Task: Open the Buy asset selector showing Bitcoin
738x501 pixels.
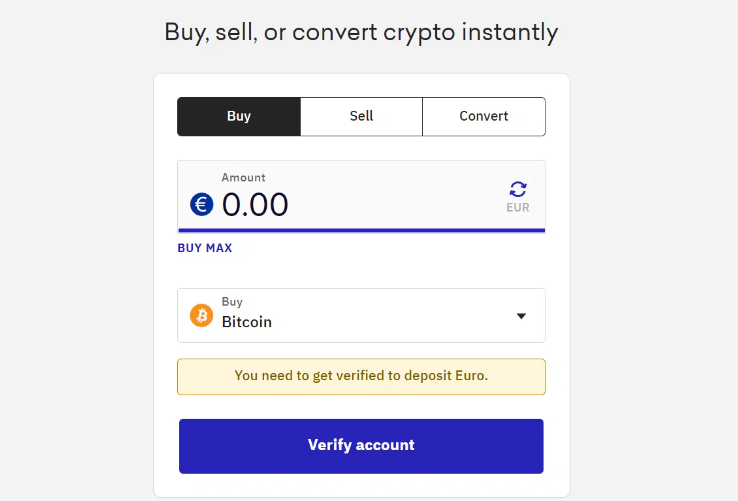Action: click(x=361, y=316)
